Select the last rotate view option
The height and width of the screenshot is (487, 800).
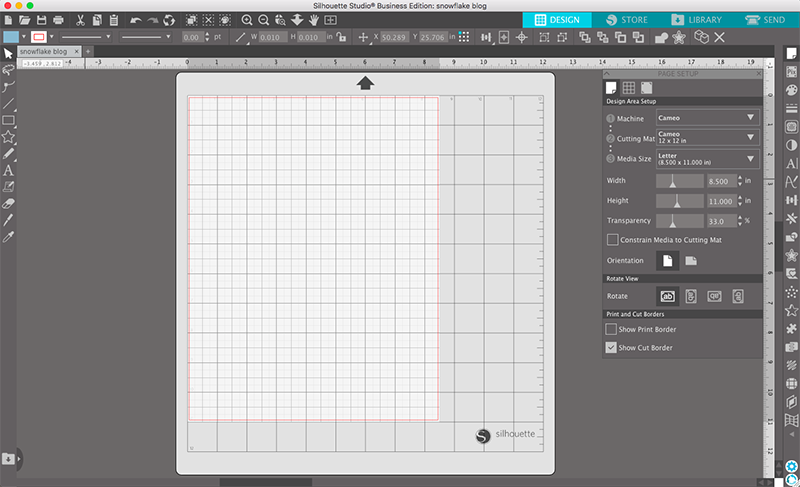click(738, 296)
